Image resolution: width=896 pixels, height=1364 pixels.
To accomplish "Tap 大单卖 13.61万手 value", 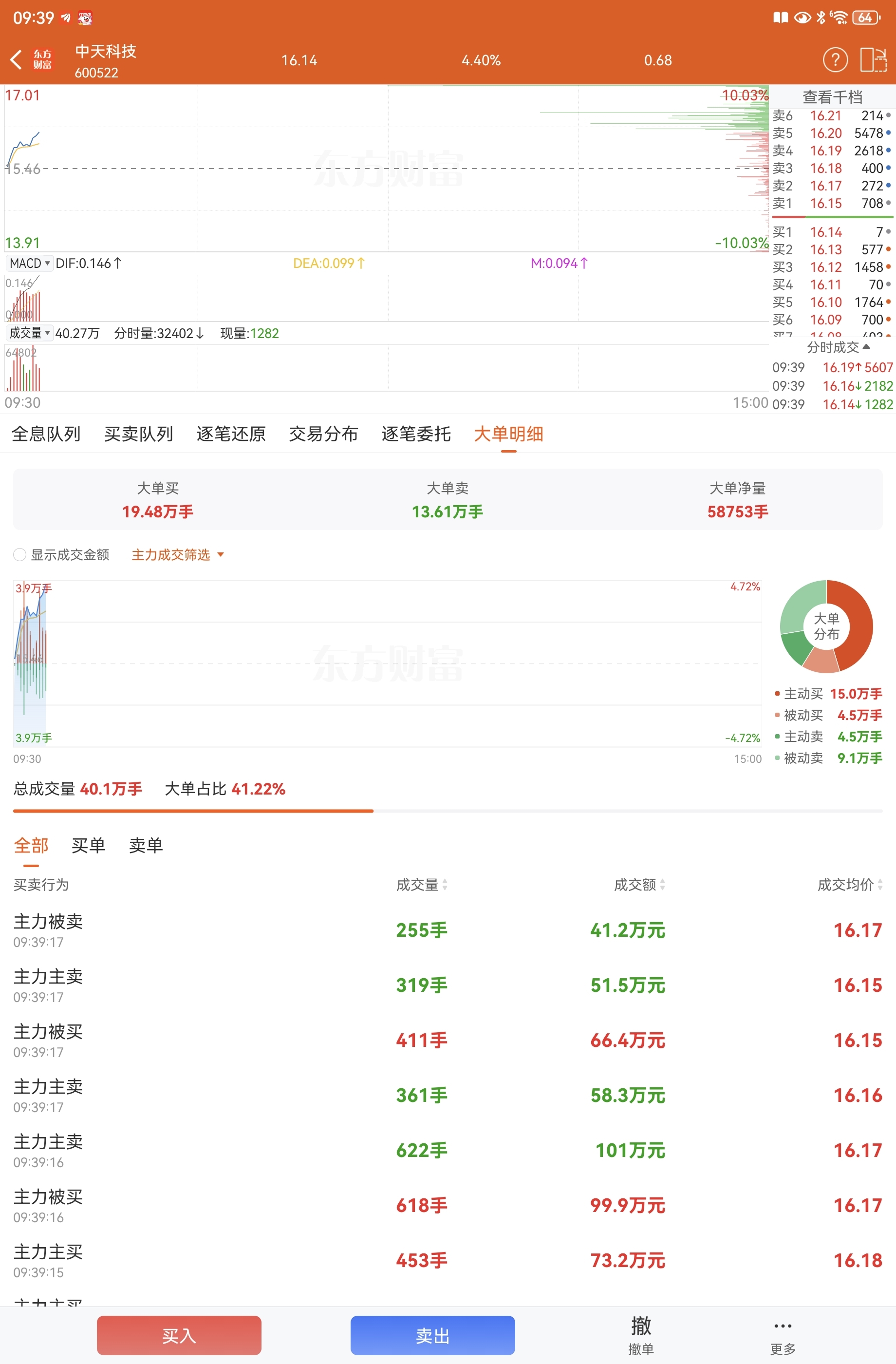I will (448, 512).
